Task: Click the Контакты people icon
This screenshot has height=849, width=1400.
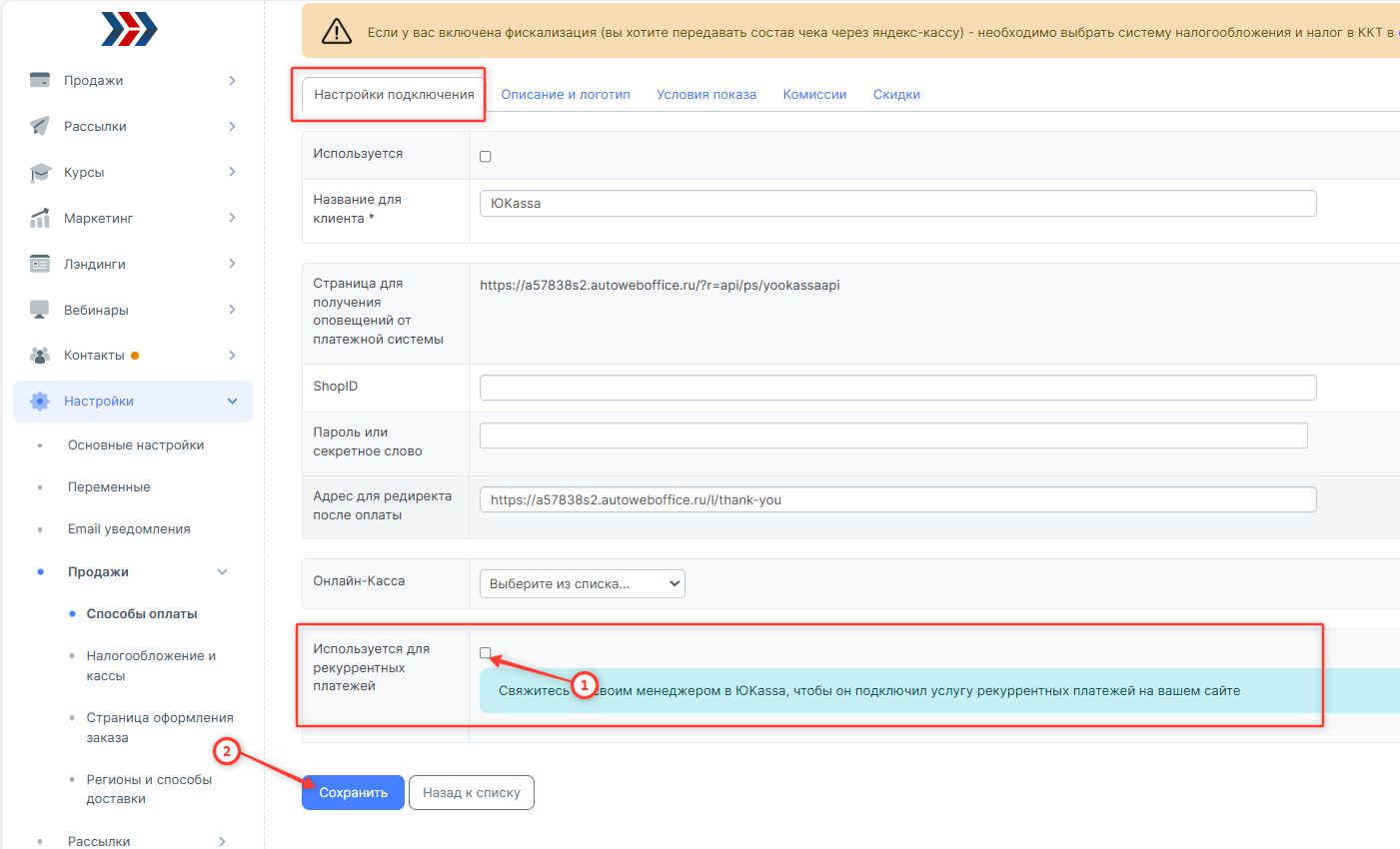Action: (x=40, y=356)
